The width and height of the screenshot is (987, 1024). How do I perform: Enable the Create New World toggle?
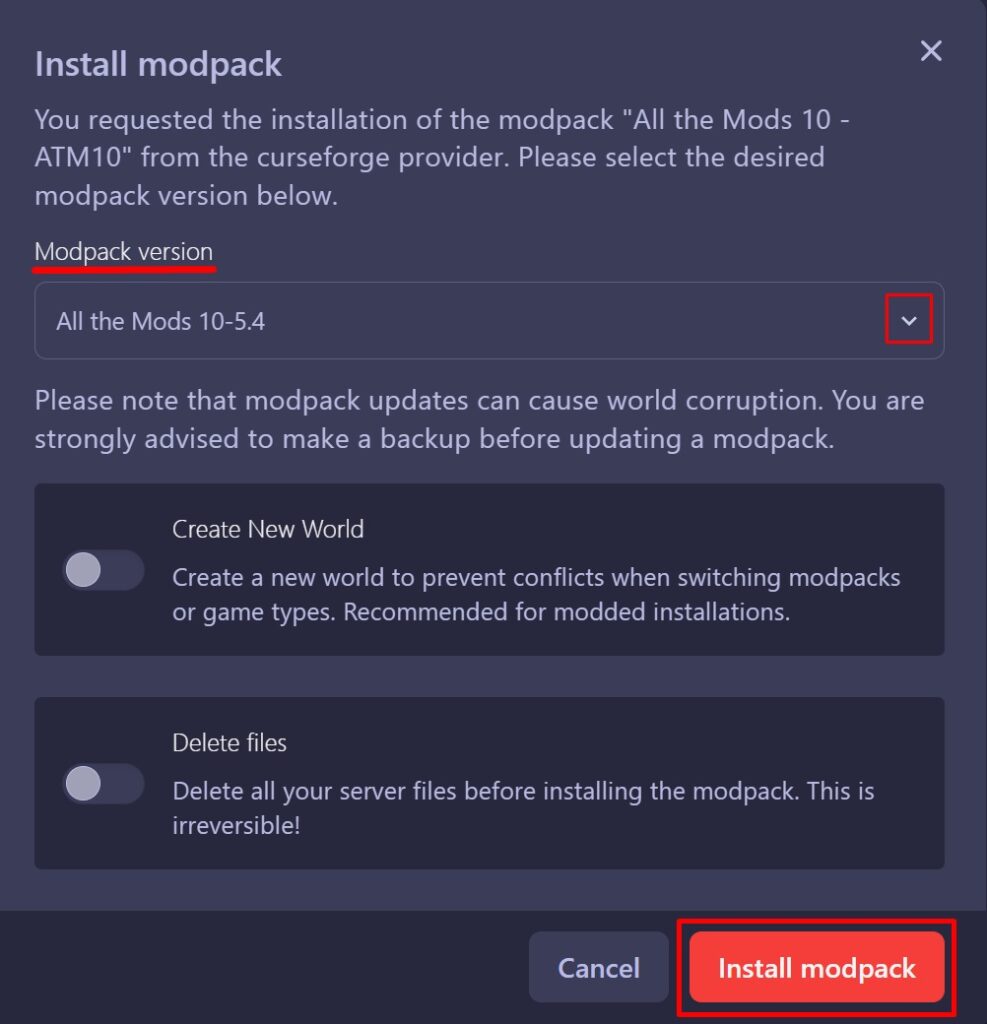click(x=103, y=570)
